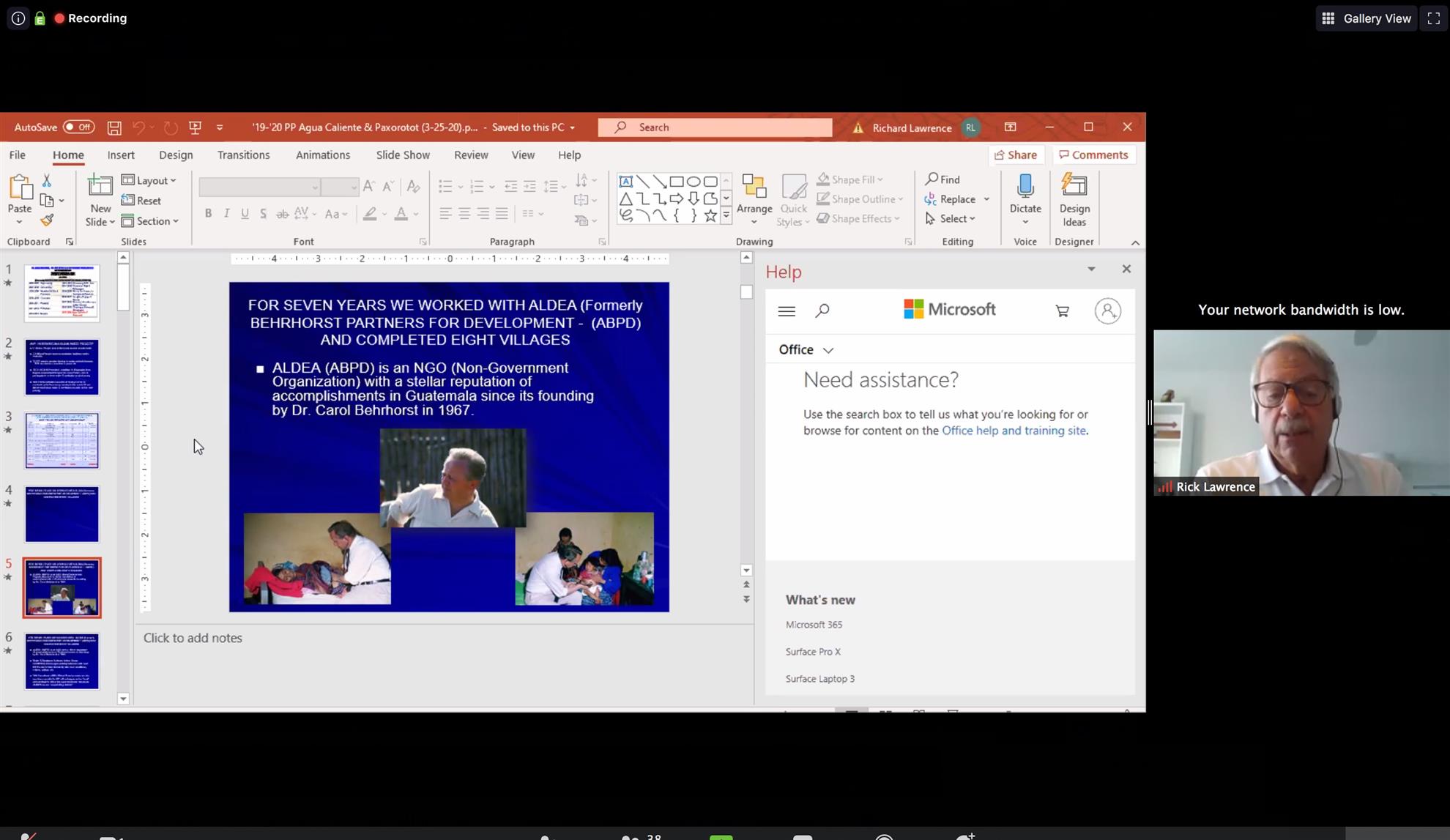Screen dimensions: 1450x840
Task: Open the Office dropdown in Help
Action: click(806, 350)
